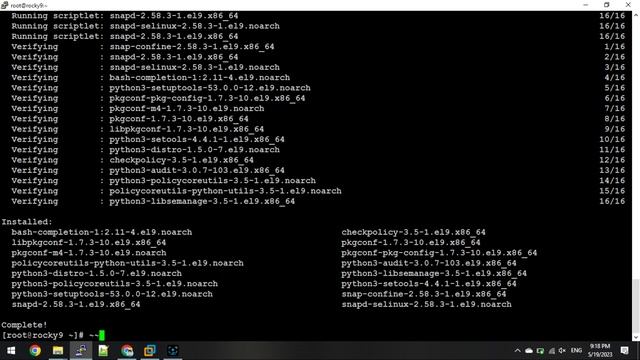Open the clock showing 9:18 PM

(x=600, y=351)
